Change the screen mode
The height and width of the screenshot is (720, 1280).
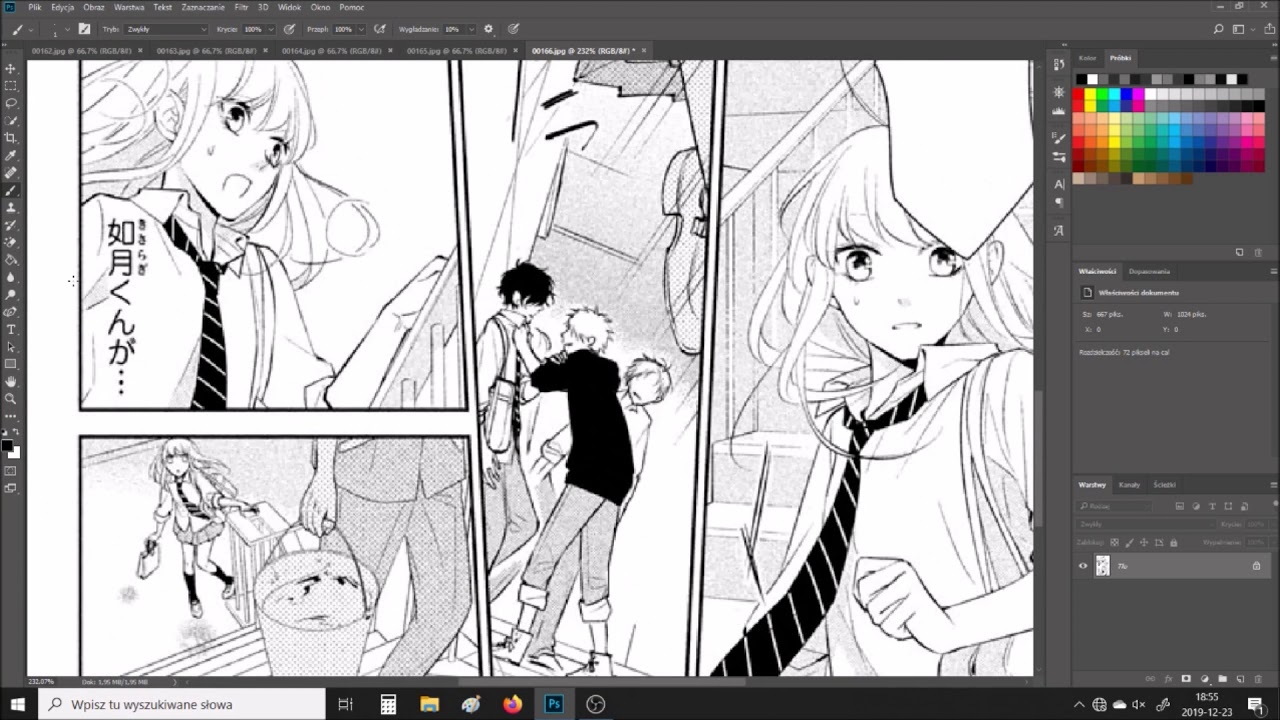[x=11, y=489]
